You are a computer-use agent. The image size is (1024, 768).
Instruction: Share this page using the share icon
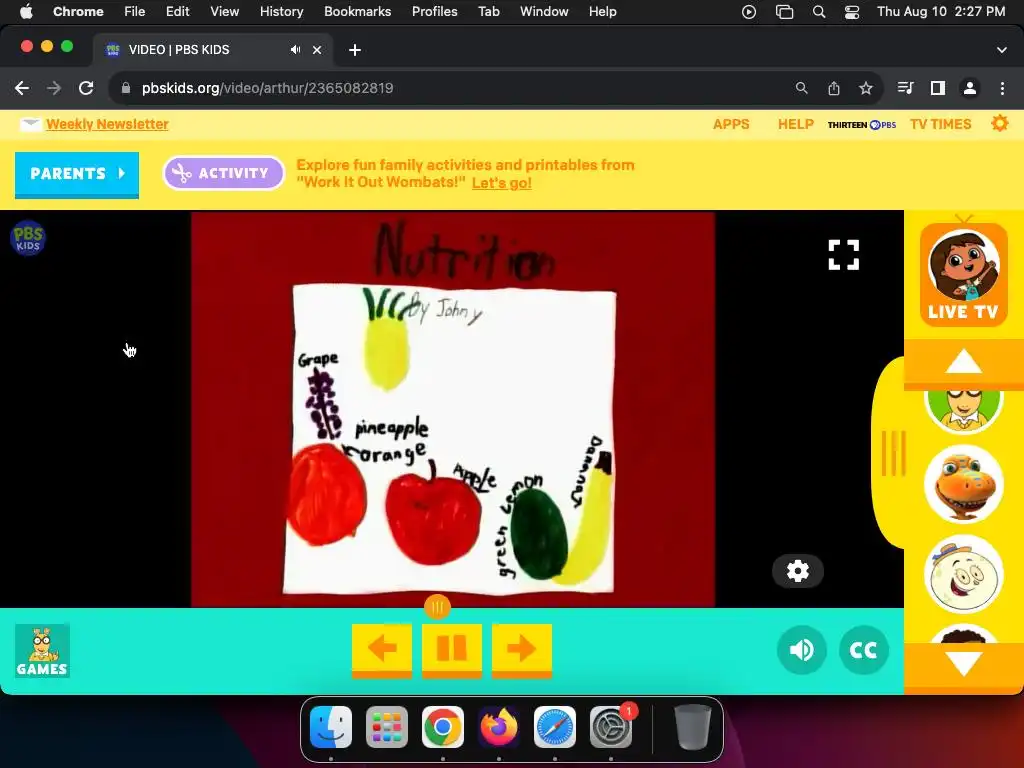[x=833, y=88]
